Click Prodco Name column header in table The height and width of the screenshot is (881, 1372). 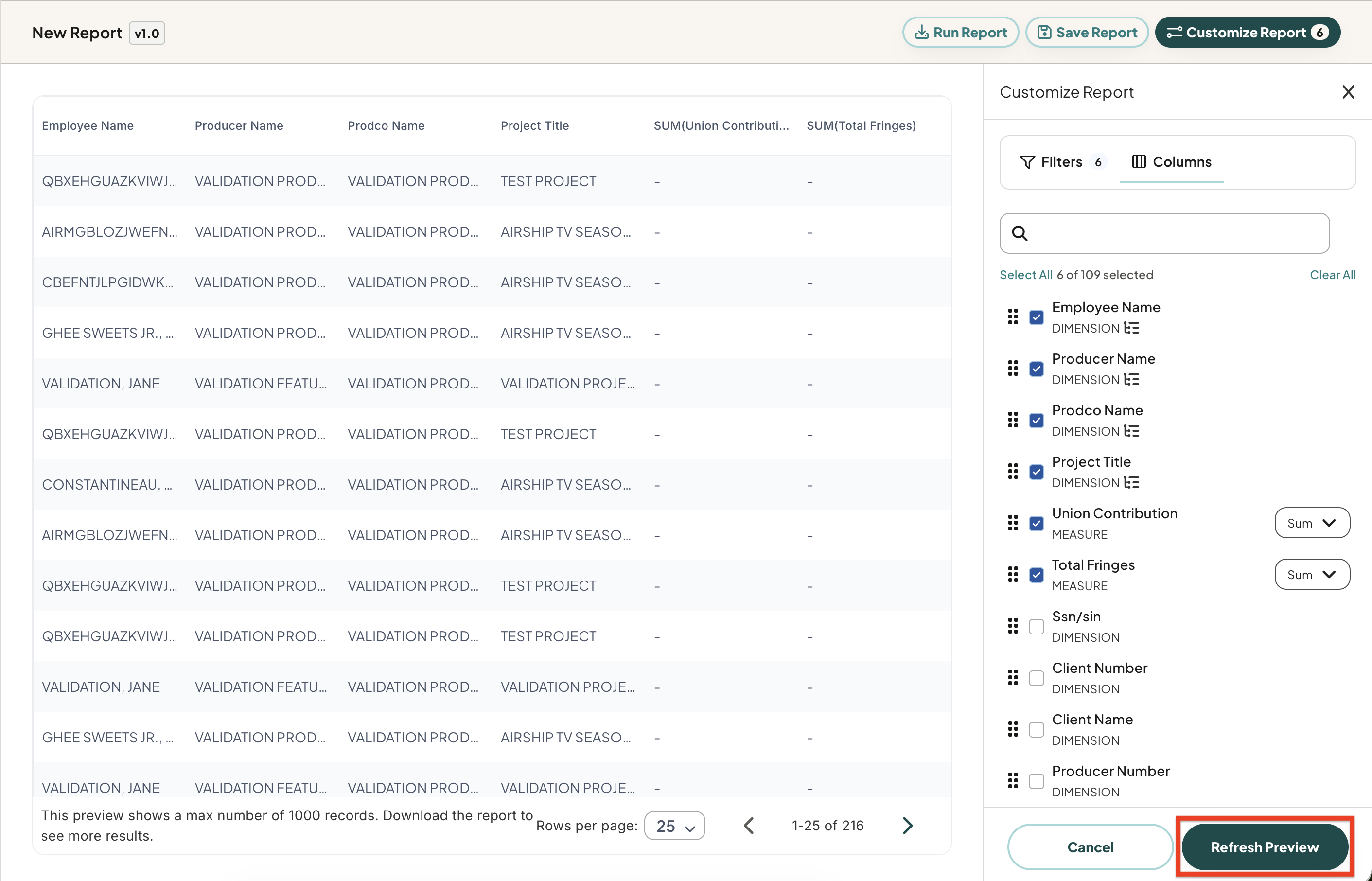[386, 125]
